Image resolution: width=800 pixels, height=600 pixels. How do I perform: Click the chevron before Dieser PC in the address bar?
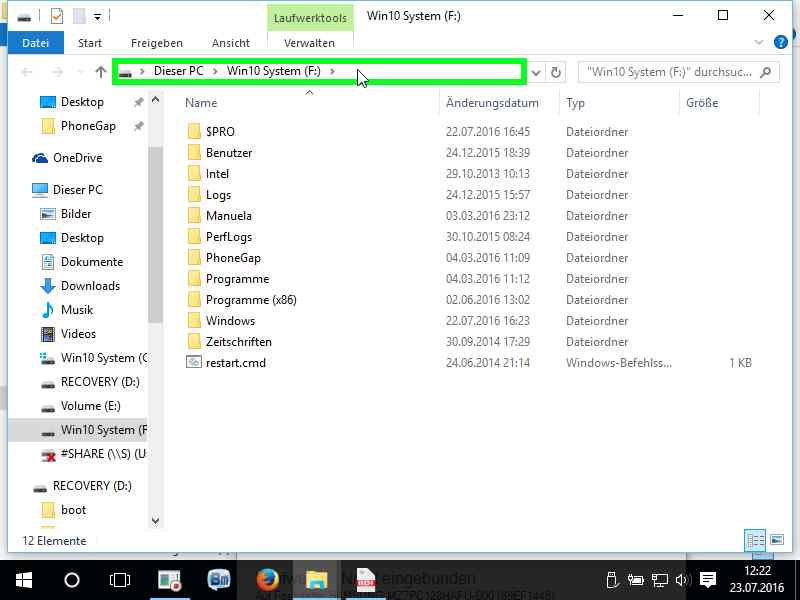[143, 71]
